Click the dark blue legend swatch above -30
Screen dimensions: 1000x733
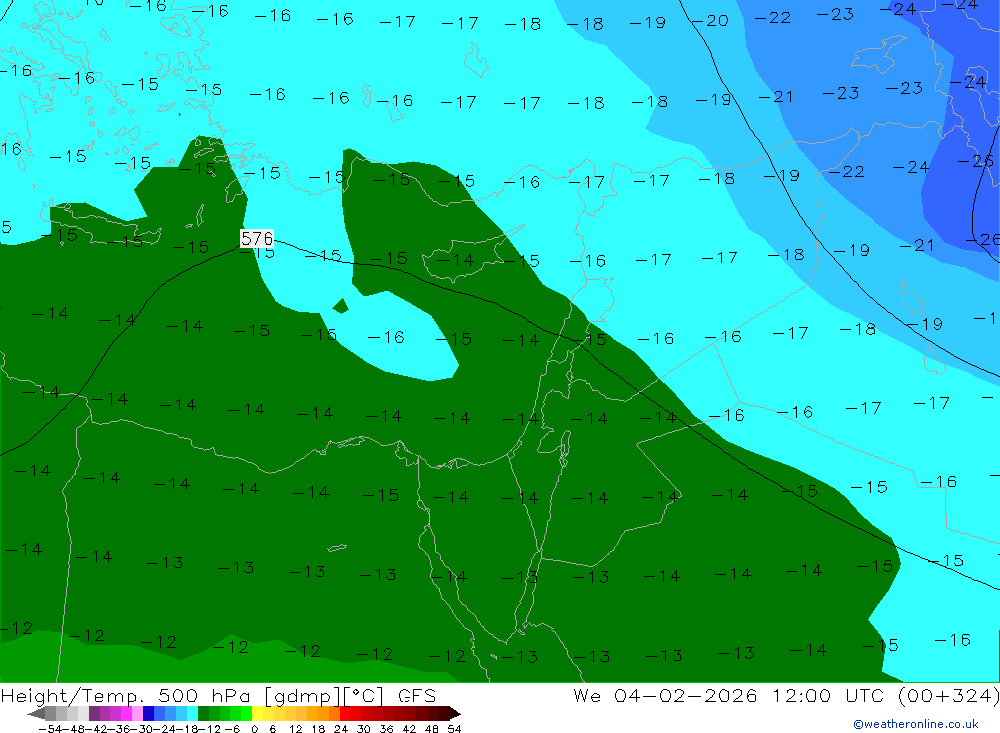148,714
